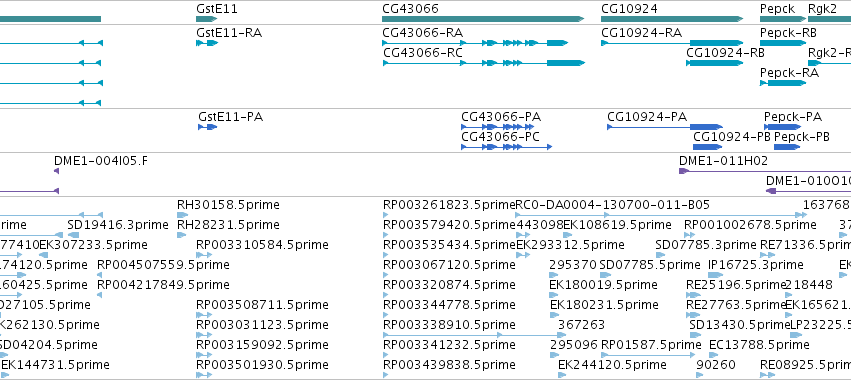Screen dimensions: 851x380
Task: Select the RH30158.5prime EST glyph
Action: tap(182, 215)
